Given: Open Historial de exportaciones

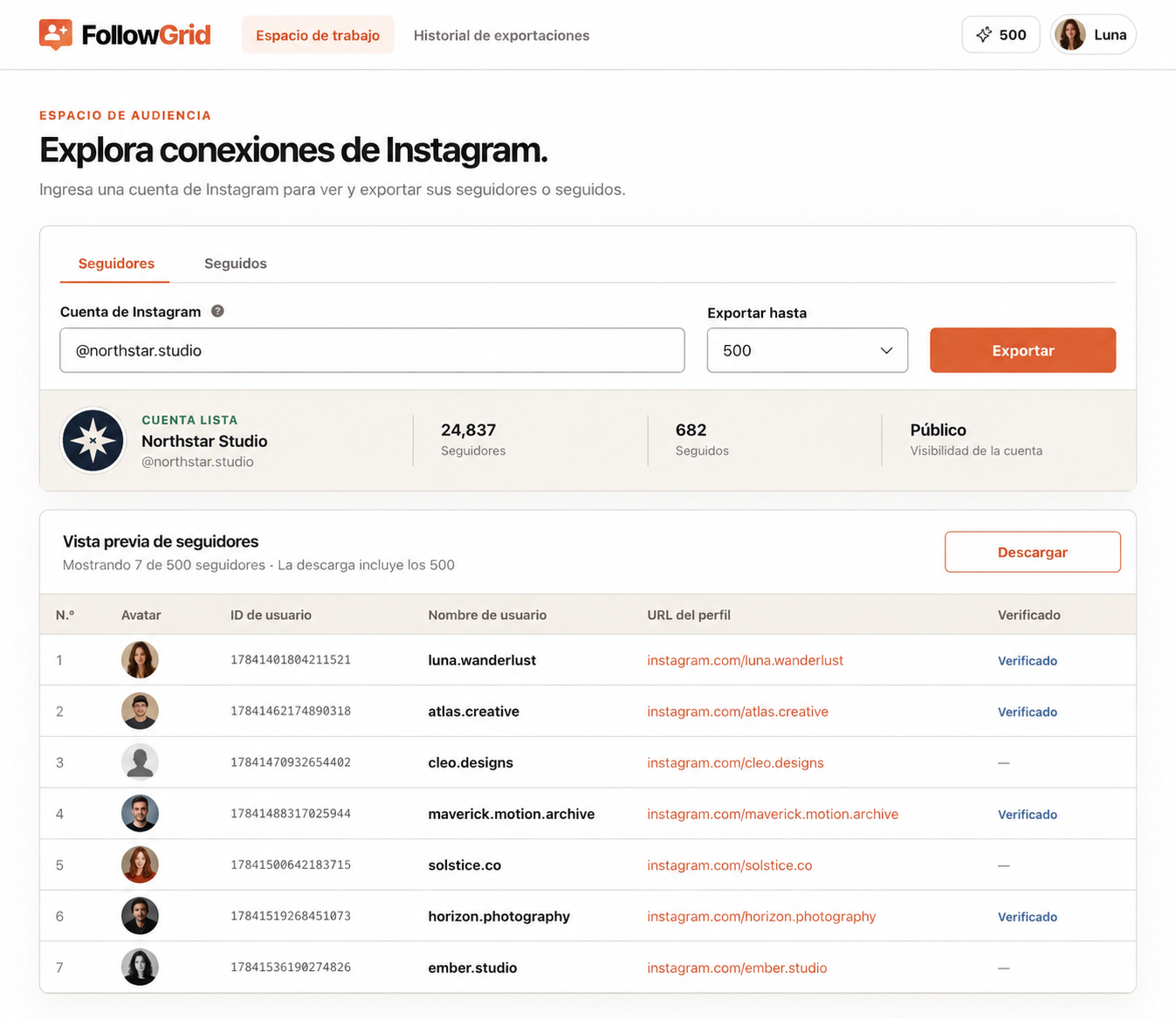Looking at the screenshot, I should click(501, 35).
